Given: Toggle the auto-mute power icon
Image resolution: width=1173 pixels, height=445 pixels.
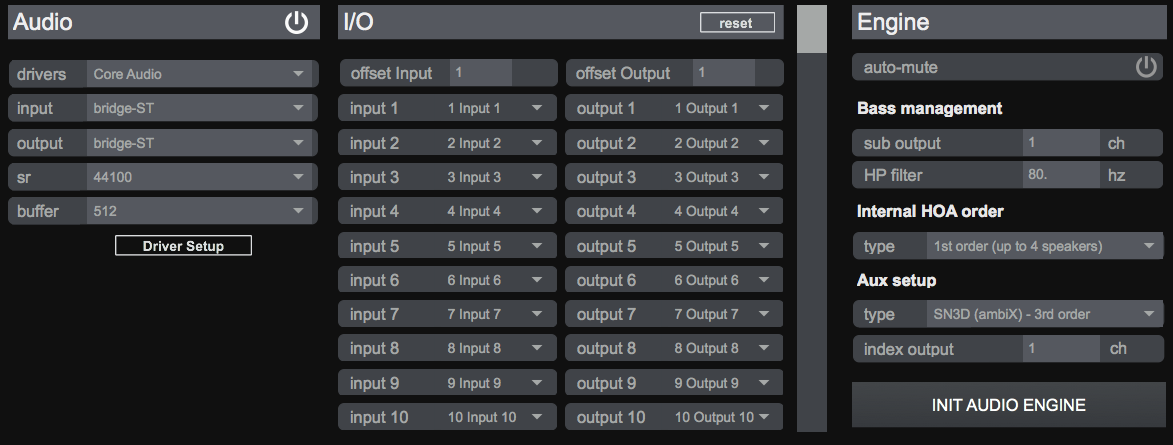Looking at the screenshot, I should point(1145,68).
